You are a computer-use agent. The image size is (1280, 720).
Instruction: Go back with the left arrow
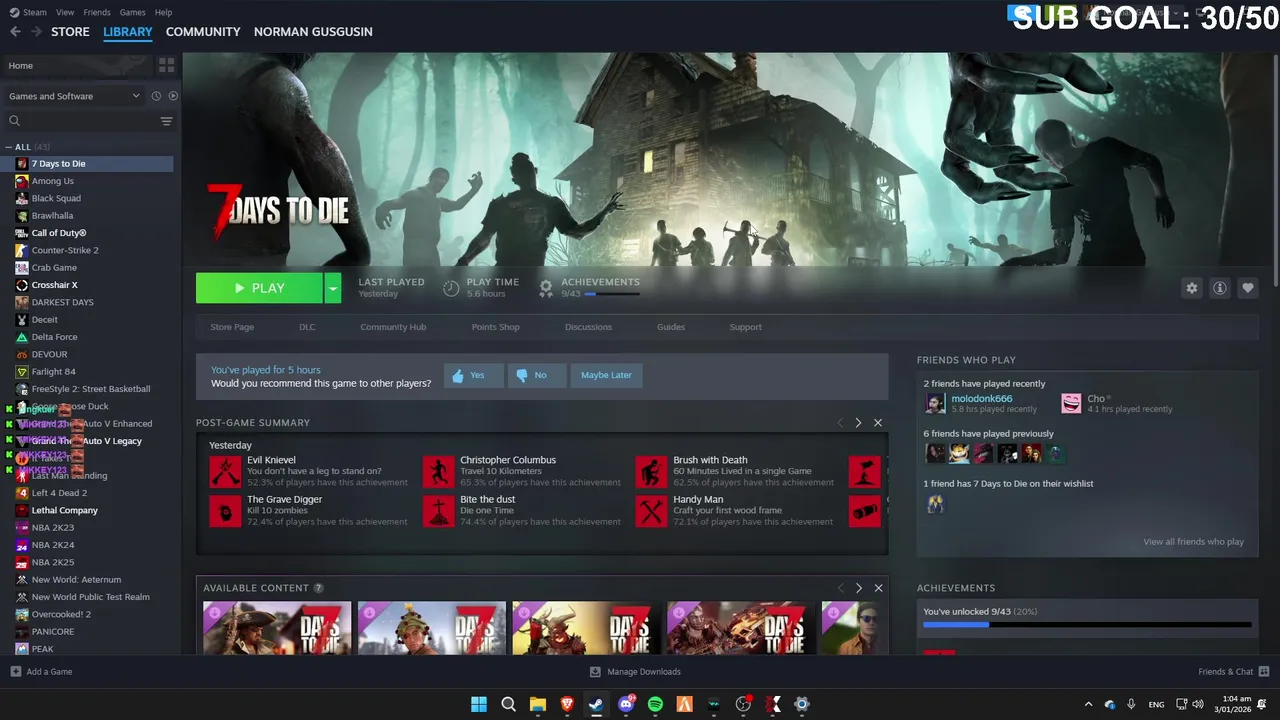pyautogui.click(x=15, y=32)
